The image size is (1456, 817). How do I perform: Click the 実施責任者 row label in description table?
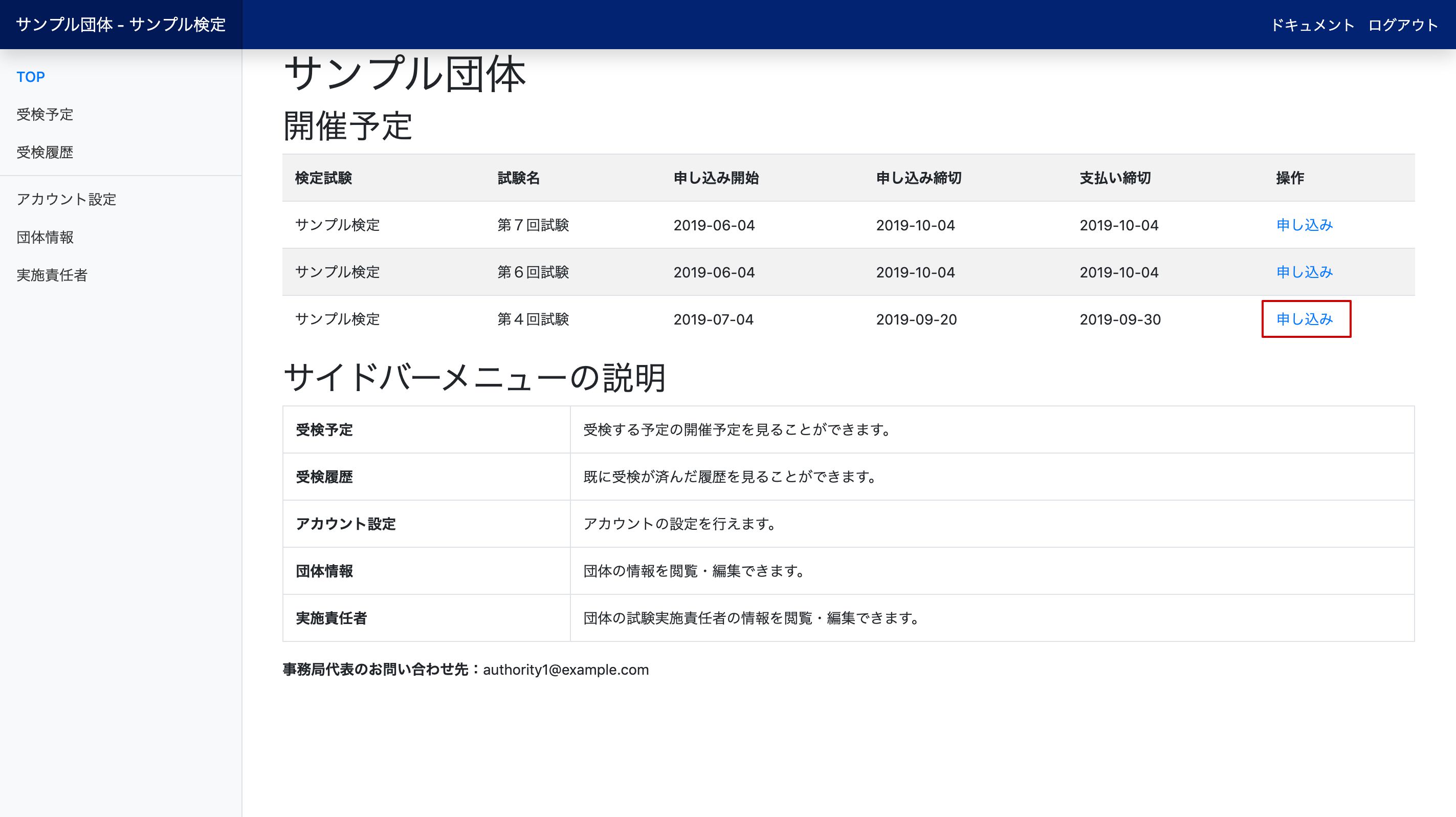(x=331, y=618)
